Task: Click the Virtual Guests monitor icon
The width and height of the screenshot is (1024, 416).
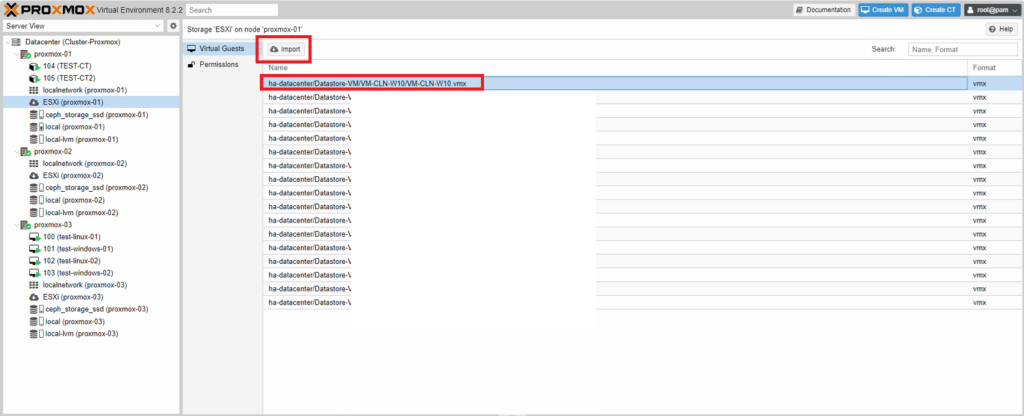Action: click(x=191, y=49)
